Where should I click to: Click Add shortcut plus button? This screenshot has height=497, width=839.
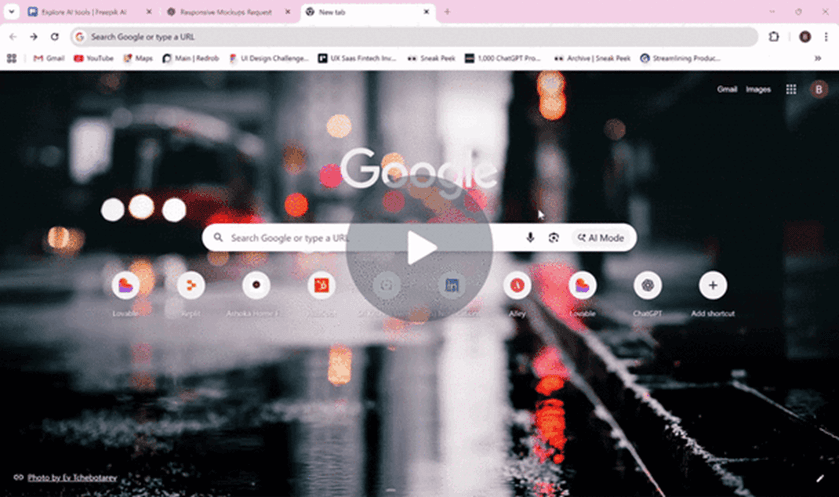713,285
